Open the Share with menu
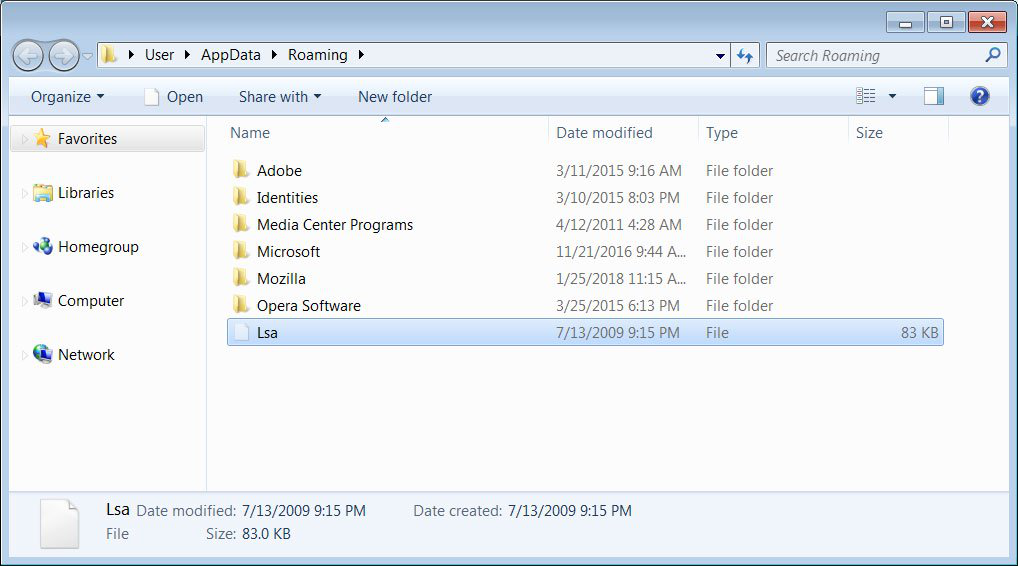1018x566 pixels. tap(280, 97)
